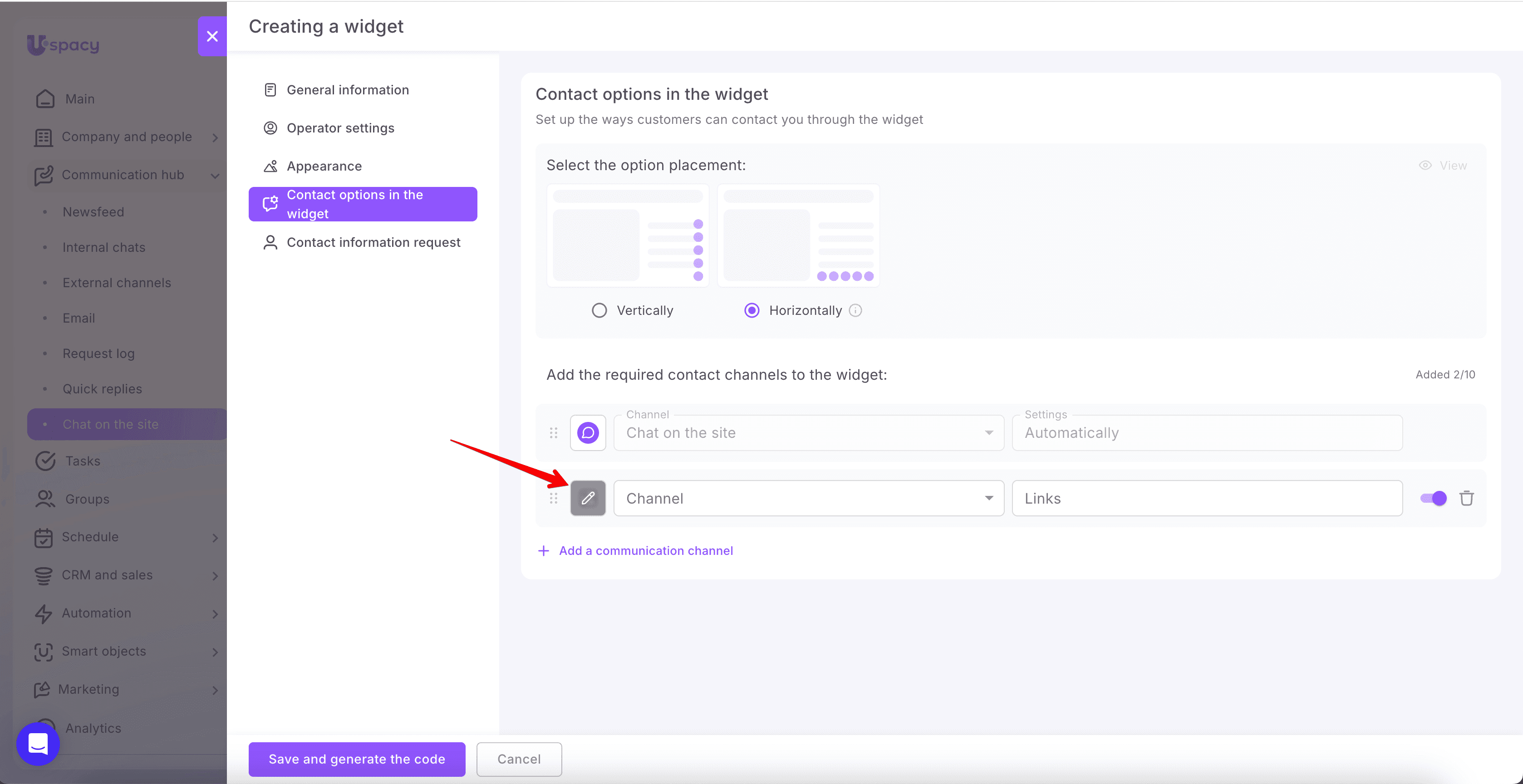Click the pencil edit icon for the channel
The height and width of the screenshot is (784, 1523).
pos(588,499)
